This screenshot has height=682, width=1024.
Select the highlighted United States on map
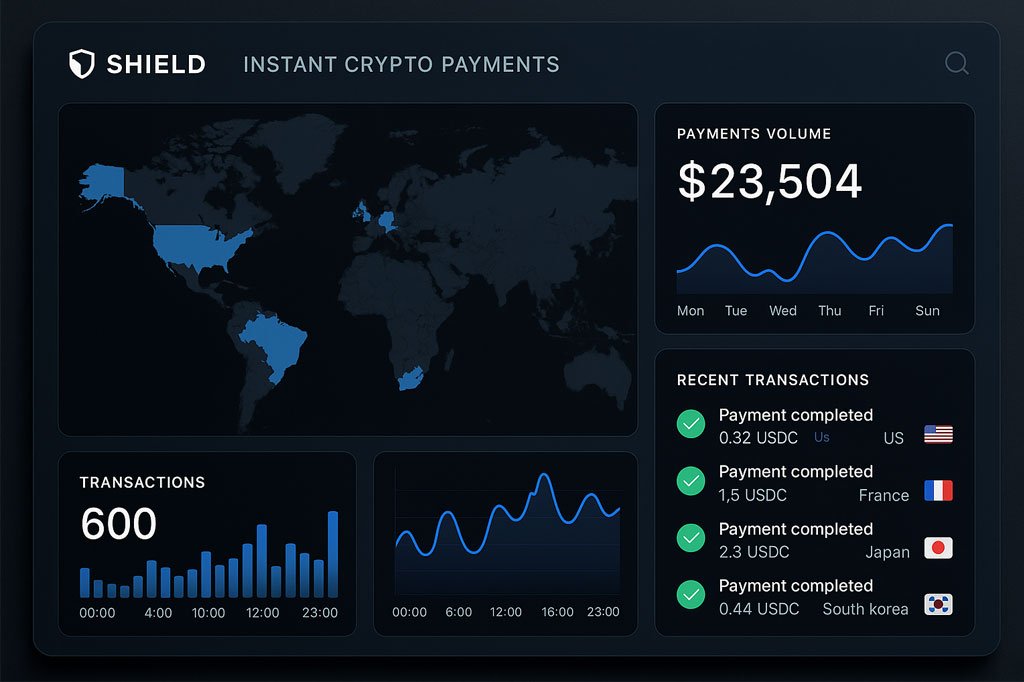(200, 245)
